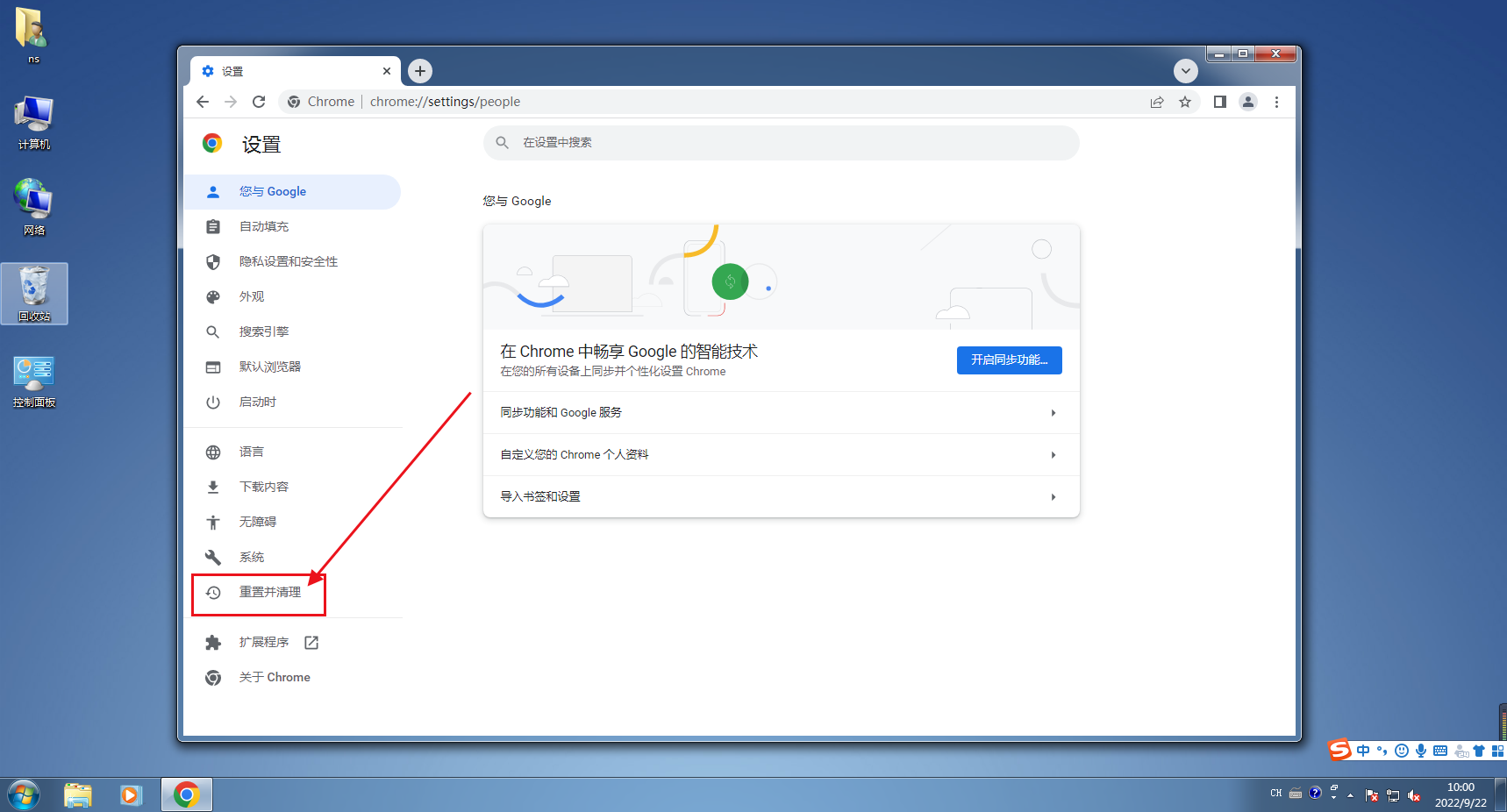Click the restore clock icon for 重置并清理
The image size is (1507, 812).
coord(213,592)
